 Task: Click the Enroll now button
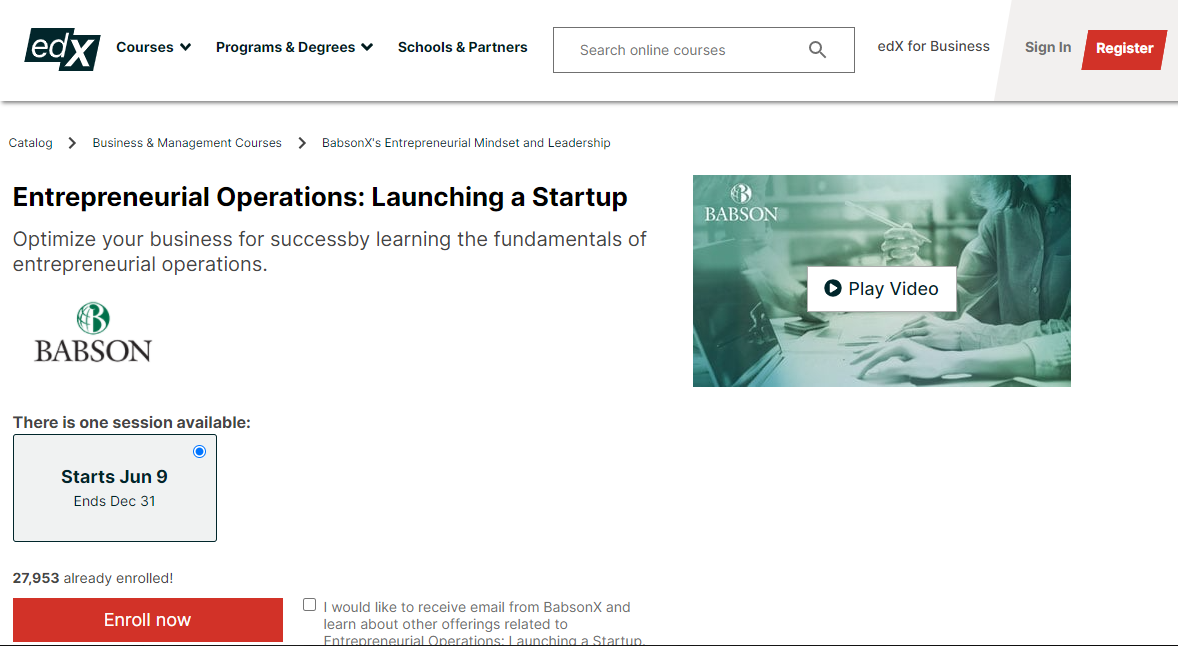tap(147, 620)
